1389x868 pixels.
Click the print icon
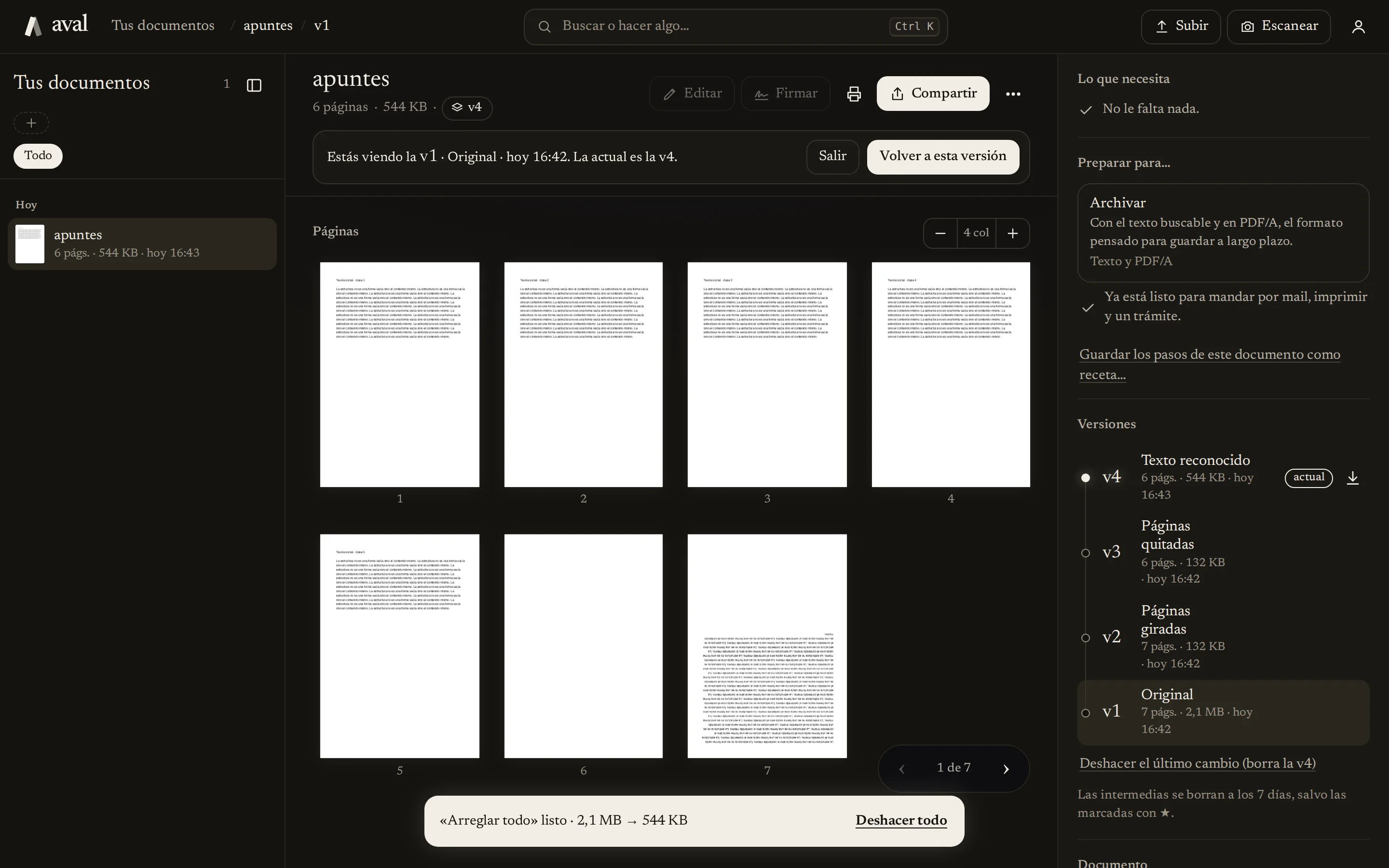(x=854, y=94)
